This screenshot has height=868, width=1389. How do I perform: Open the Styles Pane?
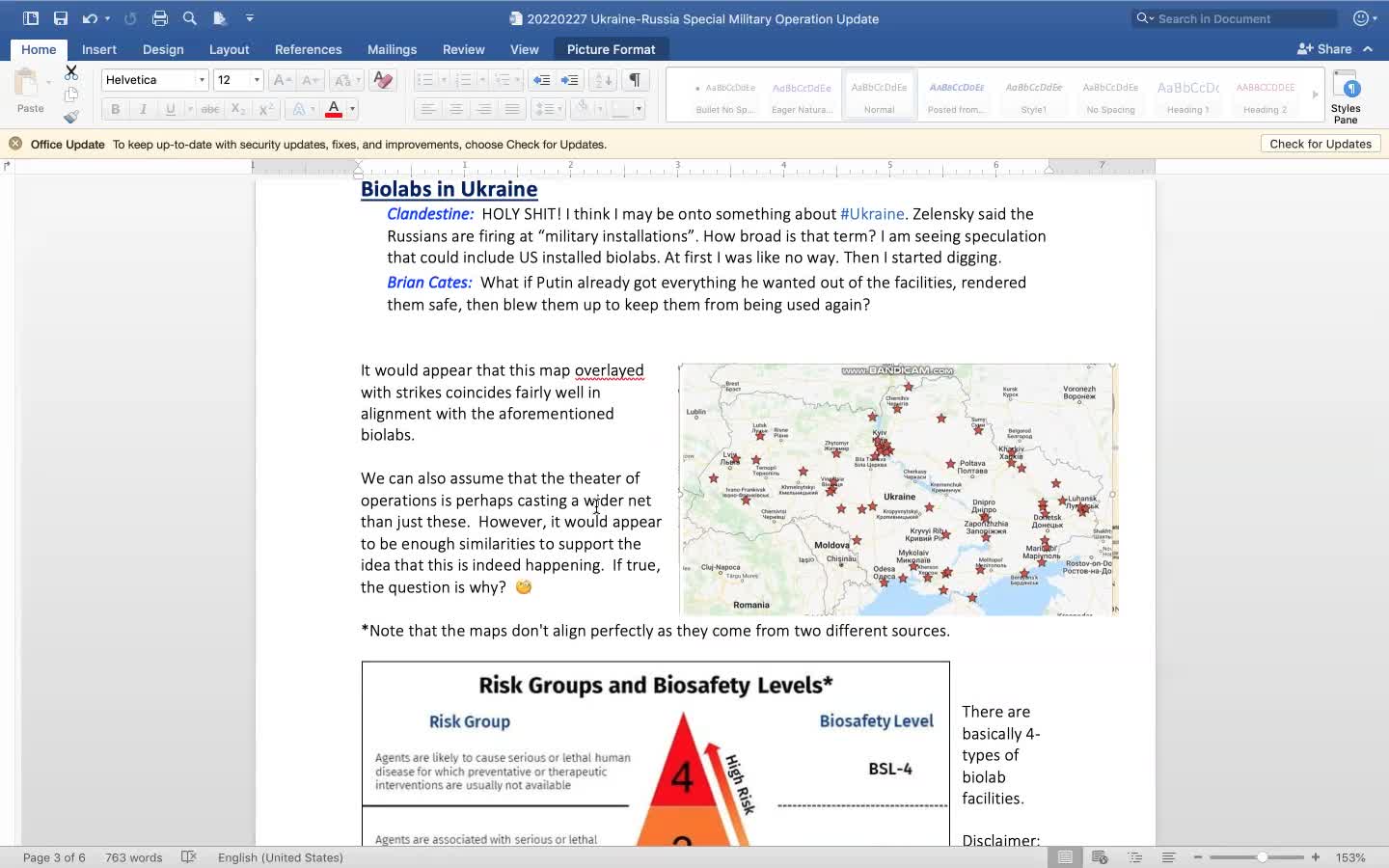click(1346, 96)
